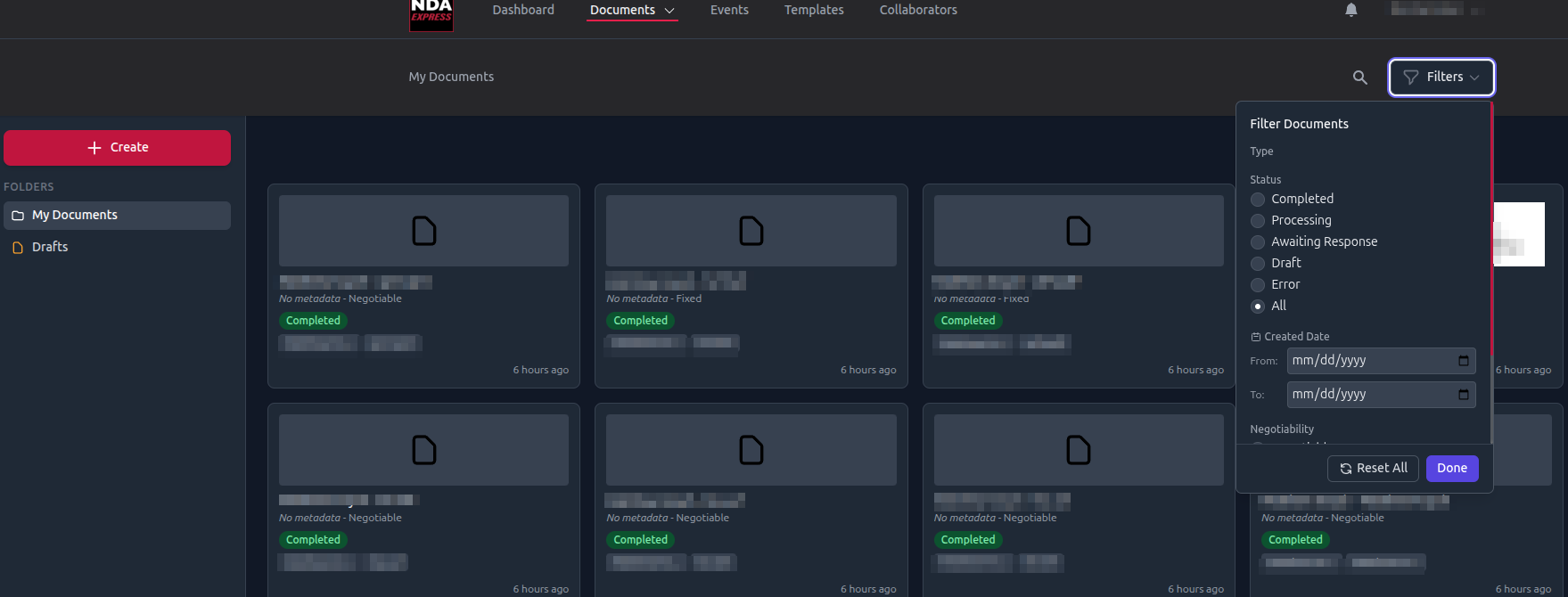The height and width of the screenshot is (597, 1568).
Task: Click the FOLDERS sidebar heading
Action: pos(29,187)
